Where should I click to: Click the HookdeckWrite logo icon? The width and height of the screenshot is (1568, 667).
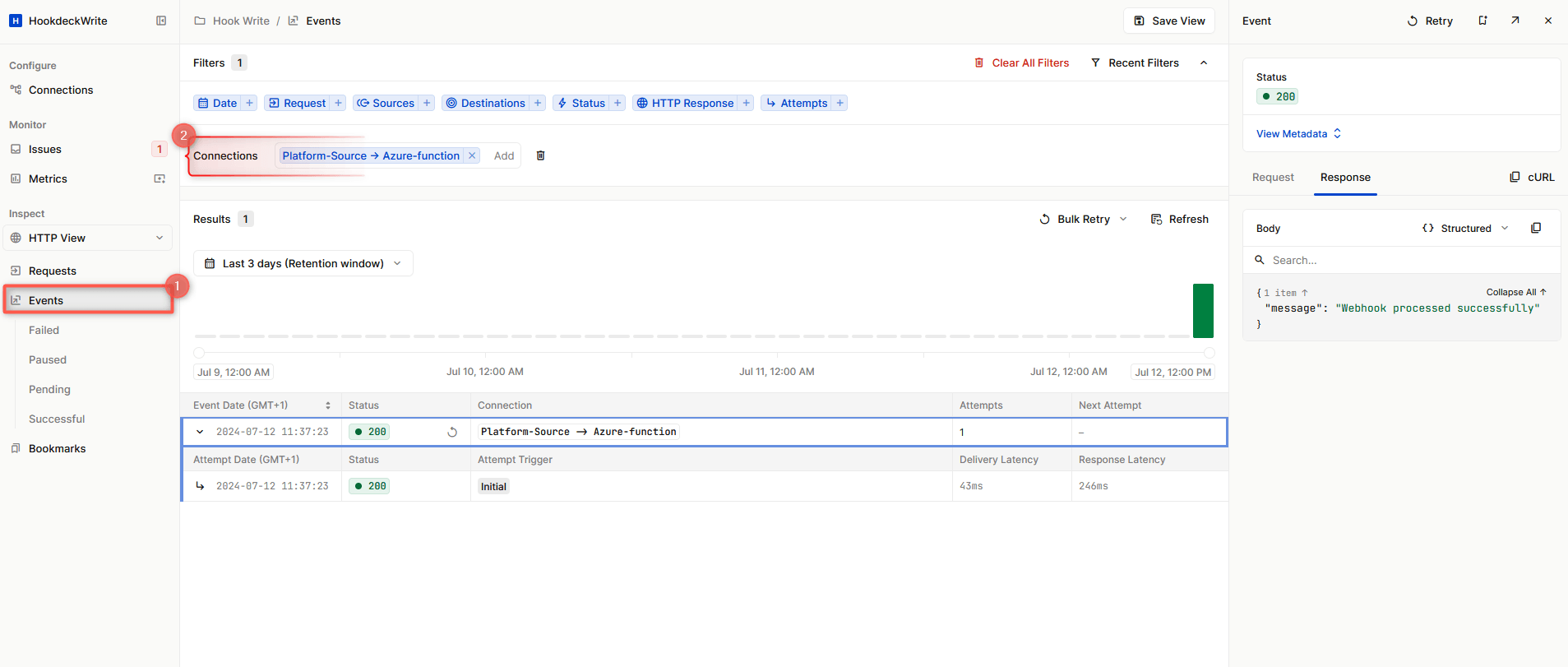16,21
